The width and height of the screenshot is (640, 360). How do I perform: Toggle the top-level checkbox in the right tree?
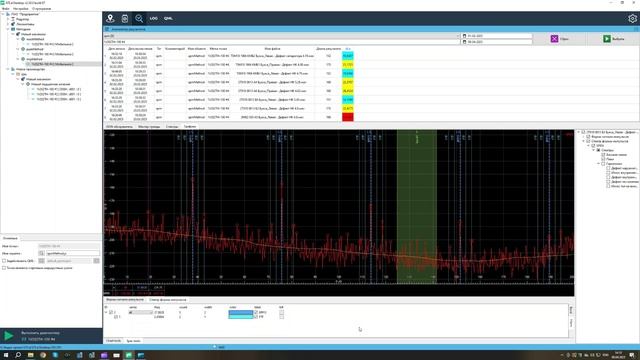coord(583,132)
